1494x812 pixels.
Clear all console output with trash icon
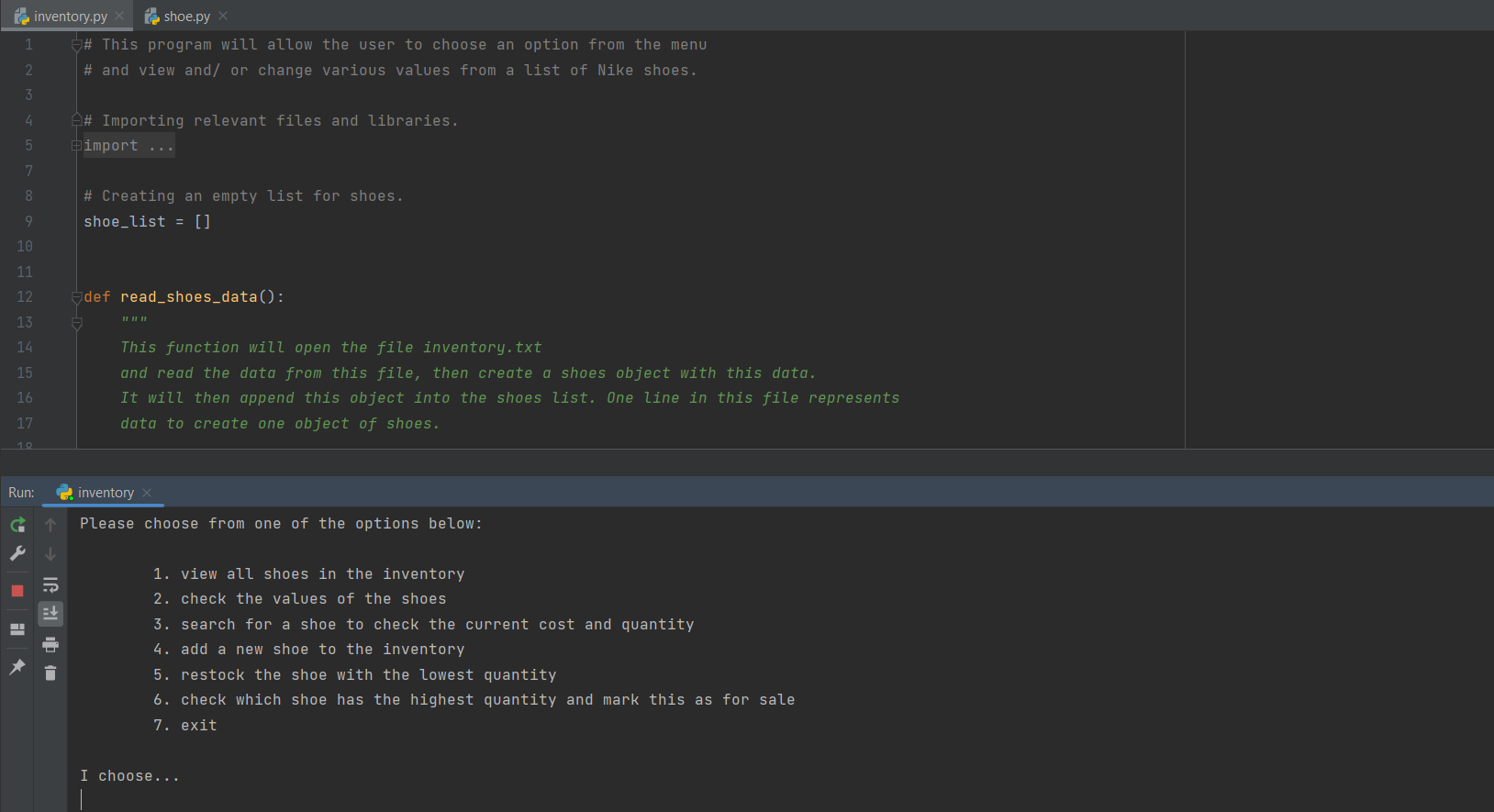[50, 673]
